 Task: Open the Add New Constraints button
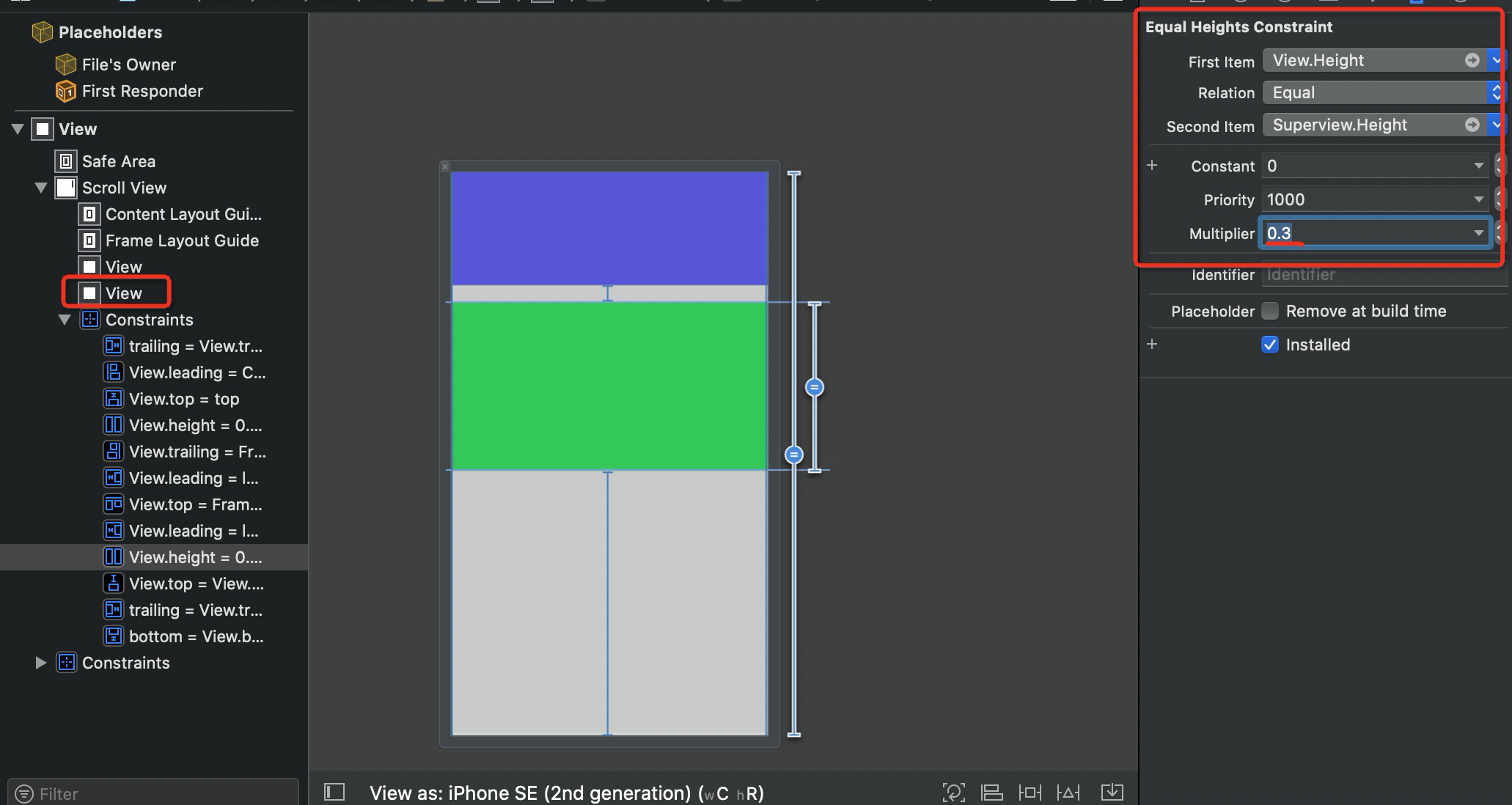[1030, 793]
